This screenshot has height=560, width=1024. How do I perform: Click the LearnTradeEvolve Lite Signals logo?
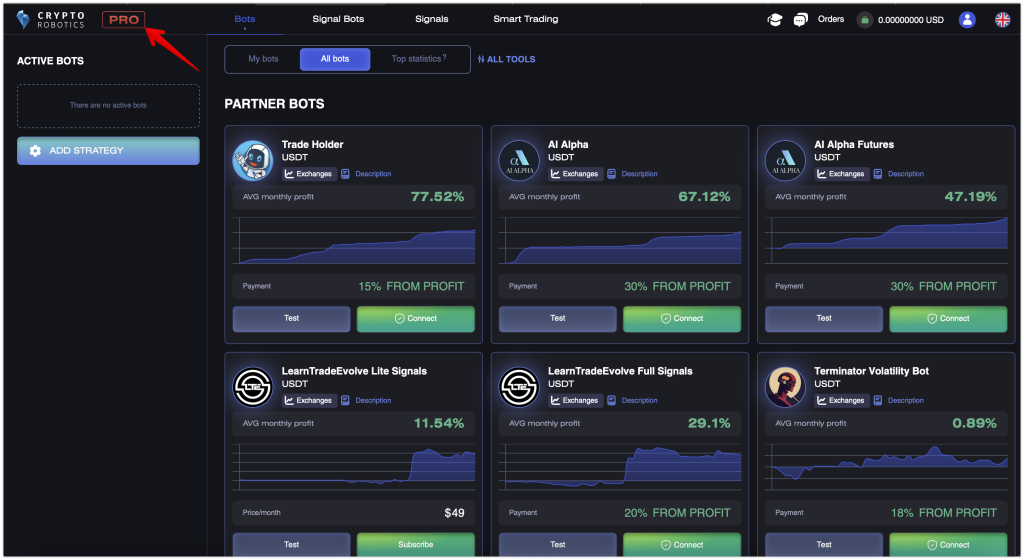(x=253, y=386)
